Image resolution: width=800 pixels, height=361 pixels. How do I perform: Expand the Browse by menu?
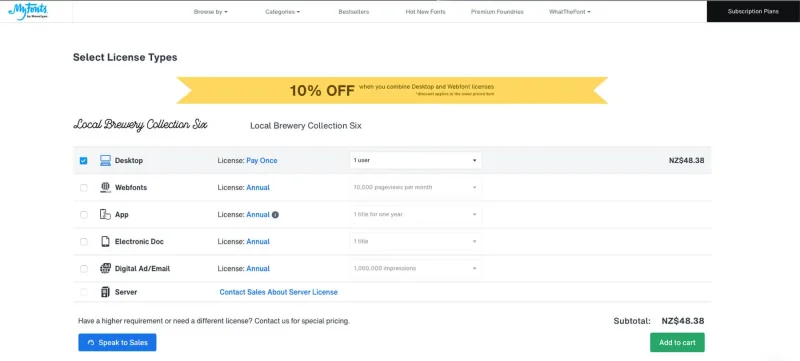210,12
